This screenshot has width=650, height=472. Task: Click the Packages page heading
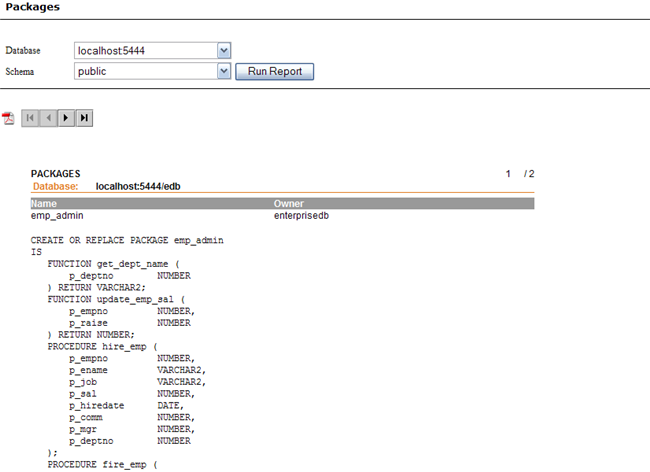point(32,7)
